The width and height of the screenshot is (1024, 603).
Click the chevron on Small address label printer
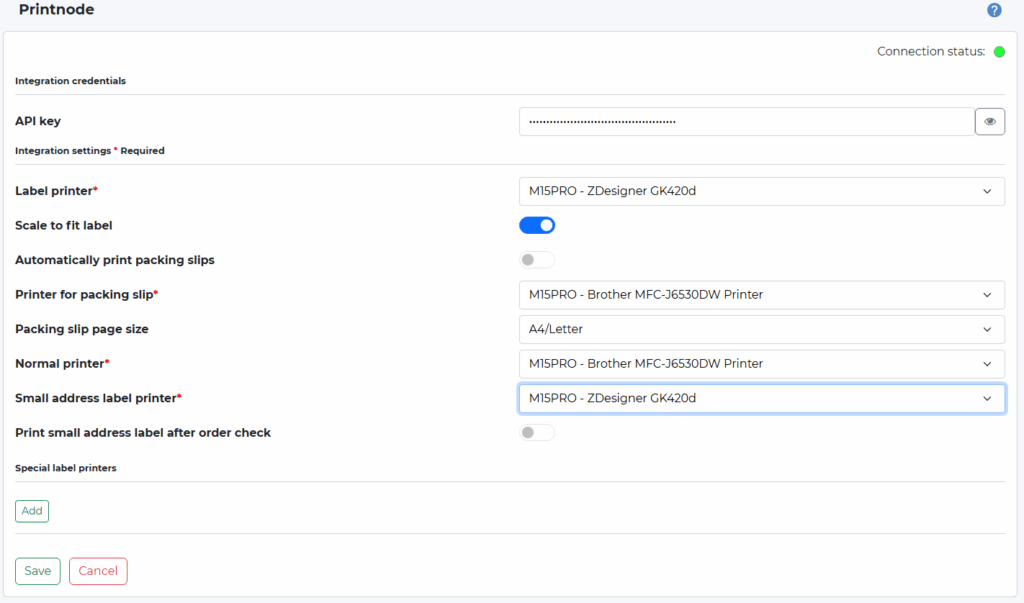[x=985, y=398]
